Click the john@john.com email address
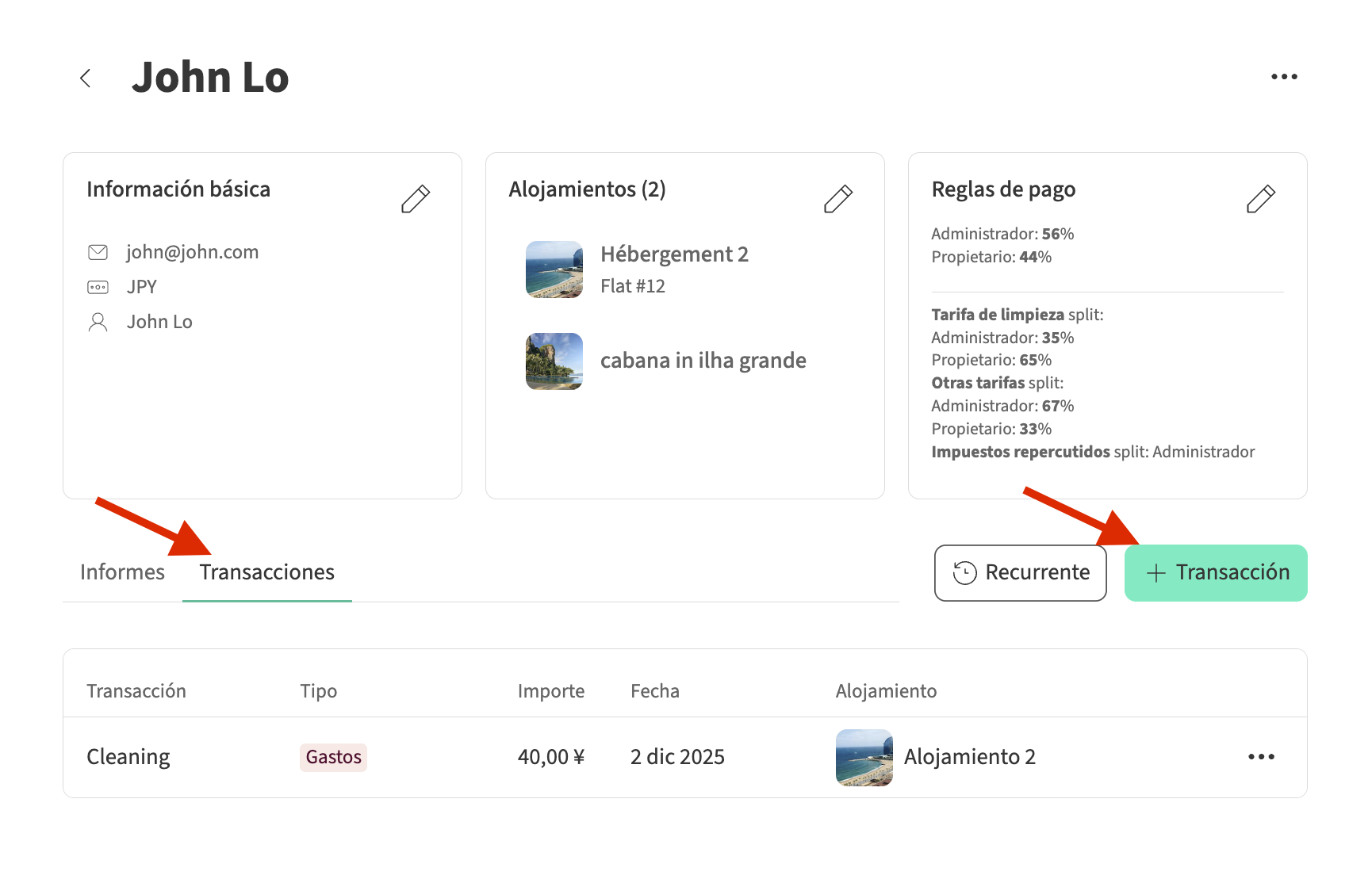 point(192,252)
